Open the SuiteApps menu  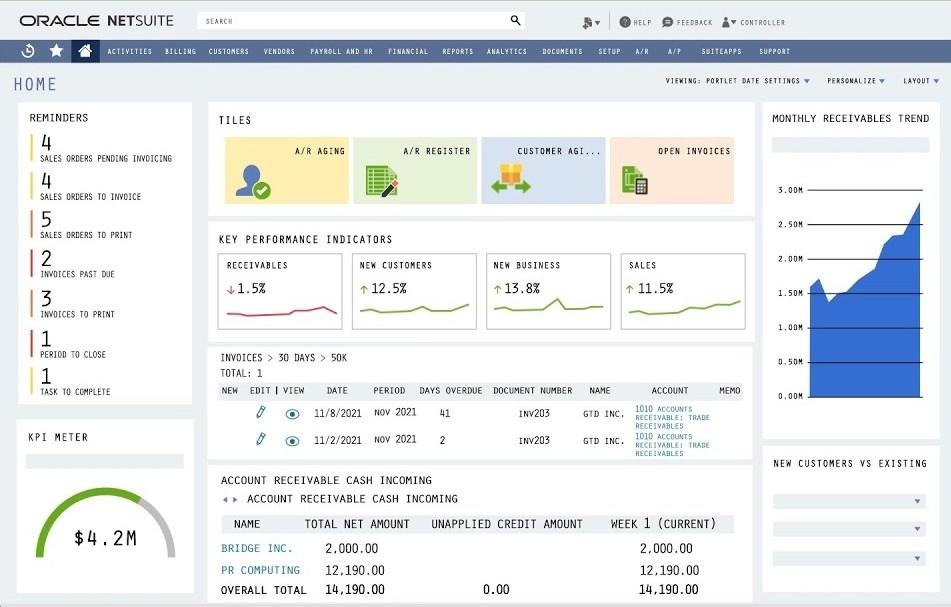coord(722,52)
